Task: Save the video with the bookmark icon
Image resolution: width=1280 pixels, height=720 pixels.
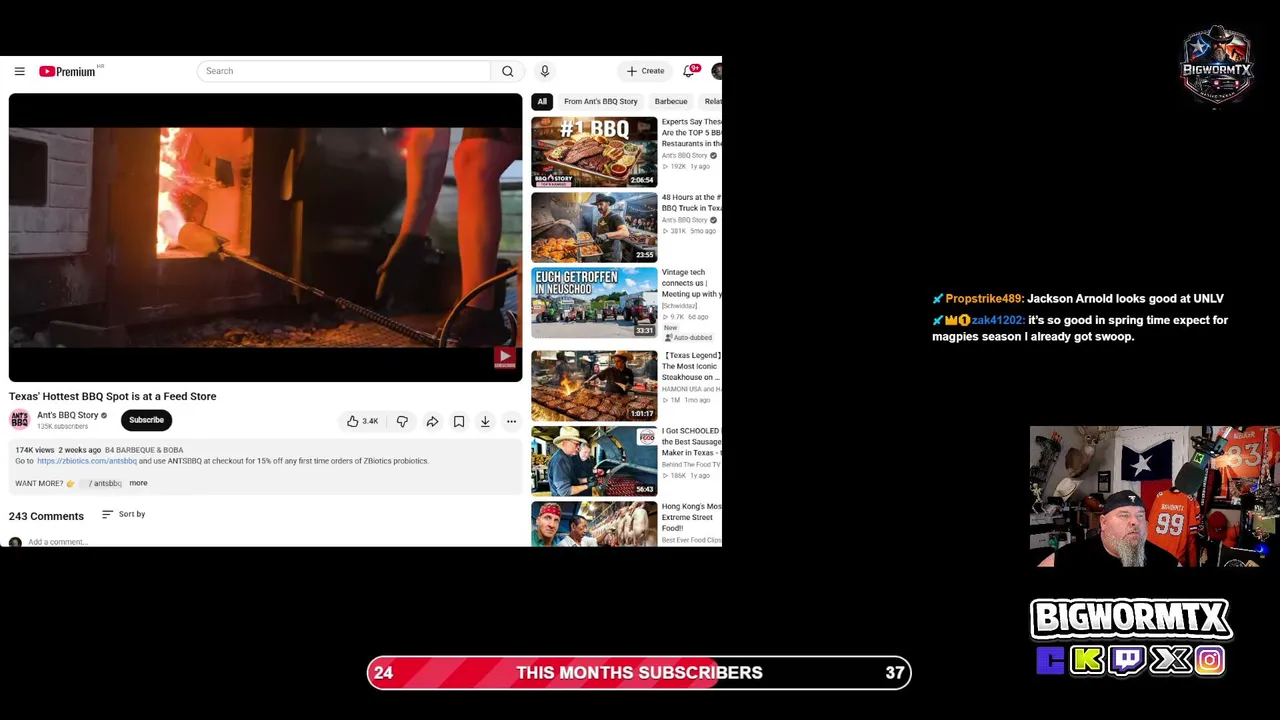Action: coord(459,421)
